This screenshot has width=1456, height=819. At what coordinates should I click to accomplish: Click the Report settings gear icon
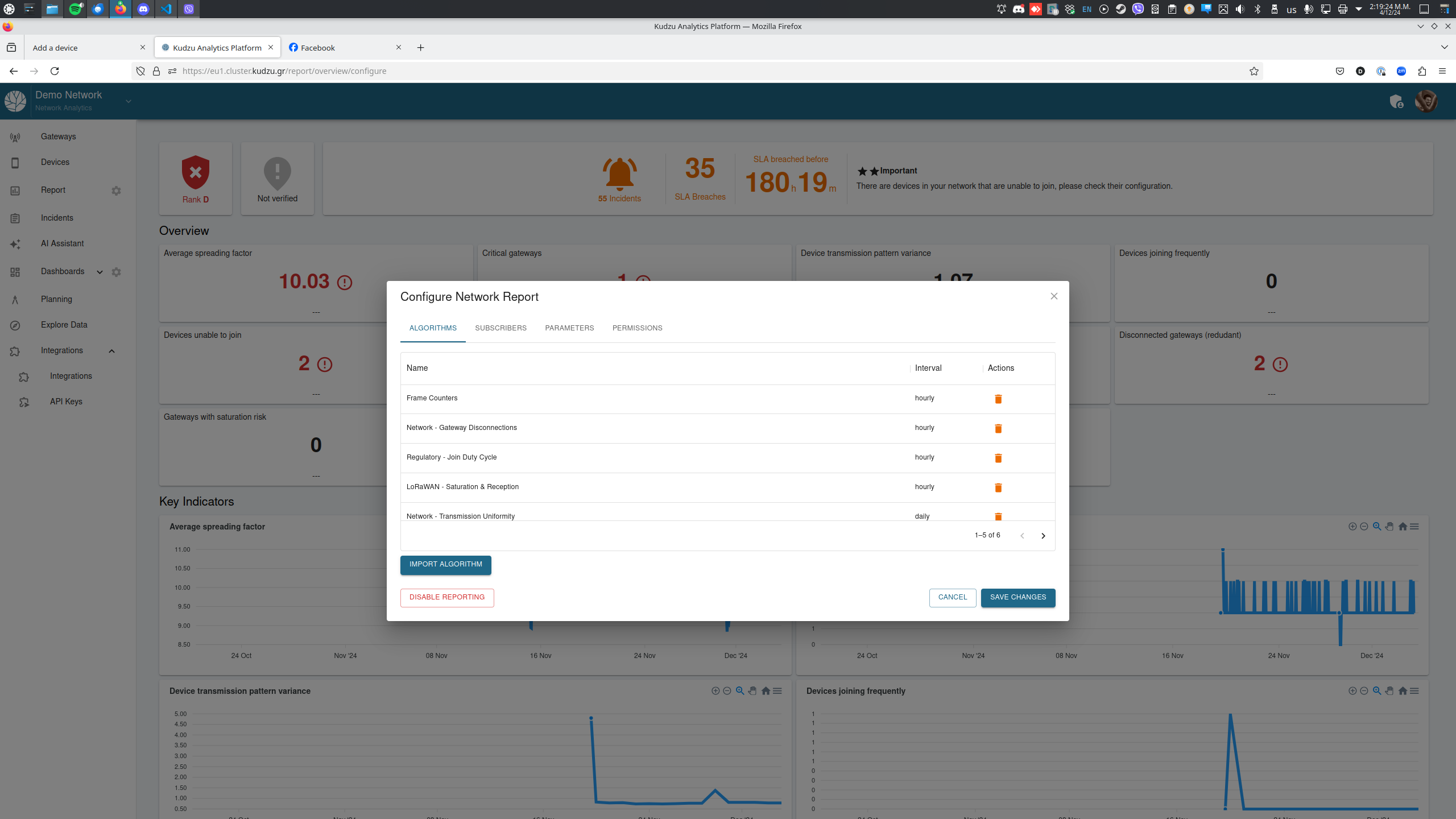[x=116, y=191]
